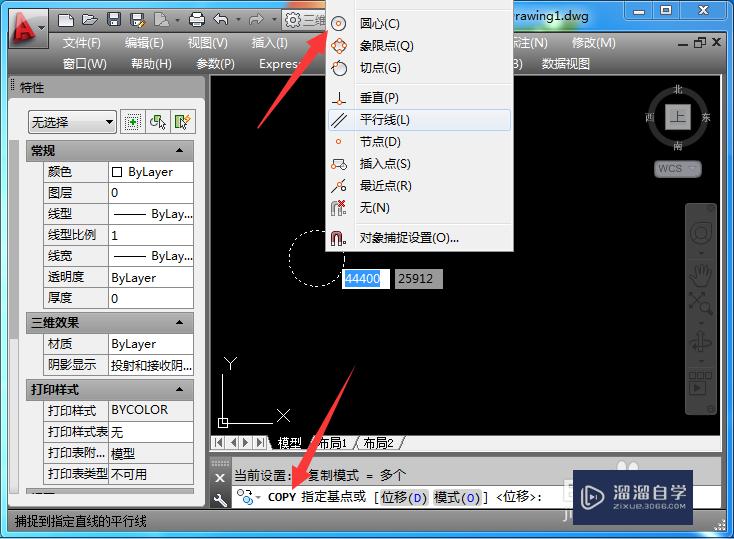Open the 编辑(E) menu

(x=144, y=43)
